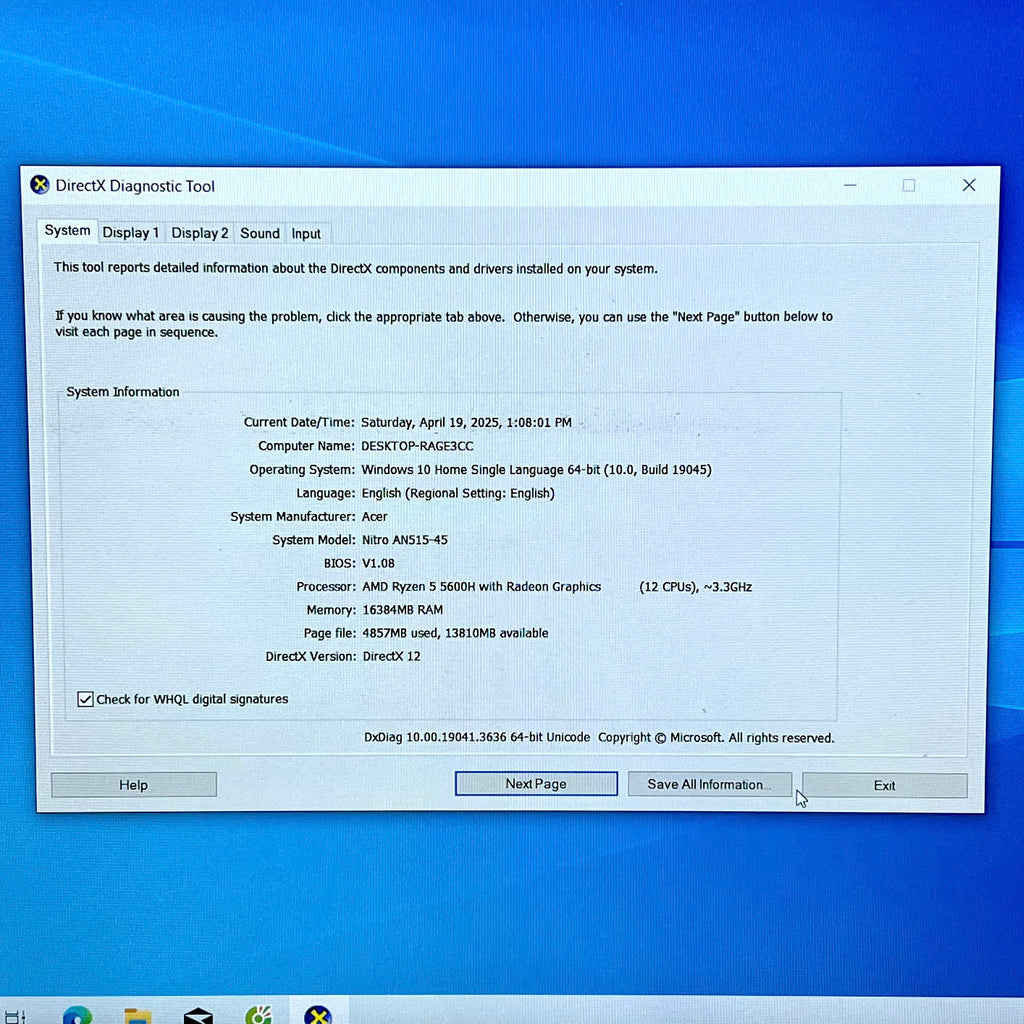Click the Help button
Viewport: 1024px width, 1024px height.
point(134,784)
